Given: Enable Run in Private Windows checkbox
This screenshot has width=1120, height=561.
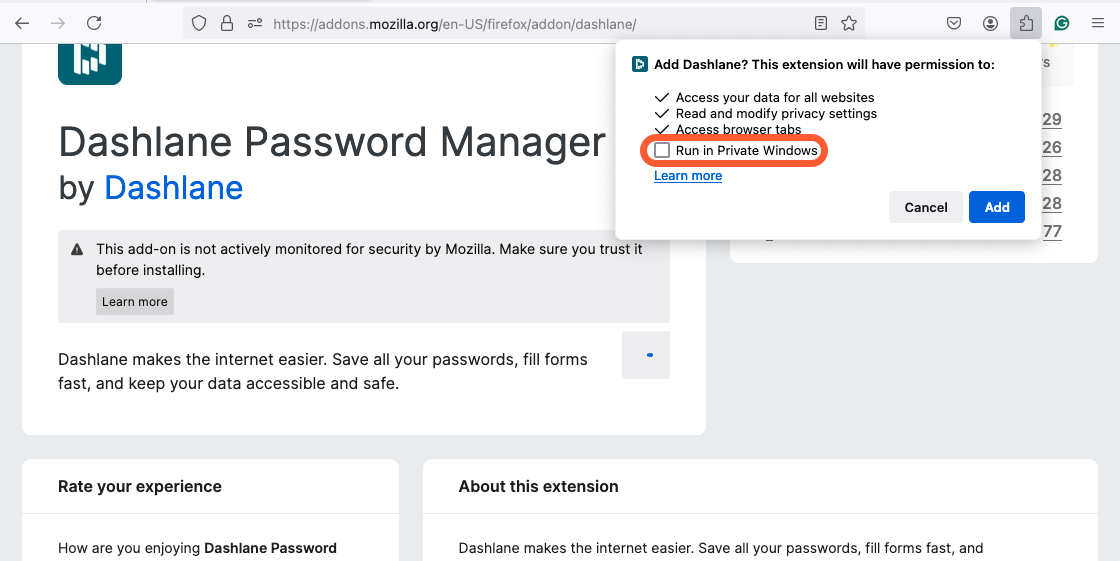Looking at the screenshot, I should click(662, 151).
